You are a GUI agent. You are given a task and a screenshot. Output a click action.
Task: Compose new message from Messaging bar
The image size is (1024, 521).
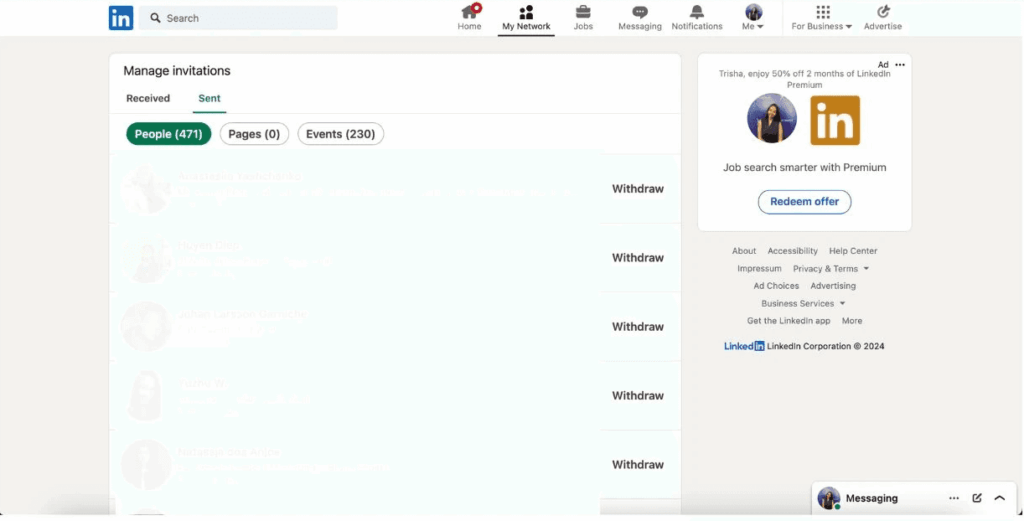click(977, 498)
